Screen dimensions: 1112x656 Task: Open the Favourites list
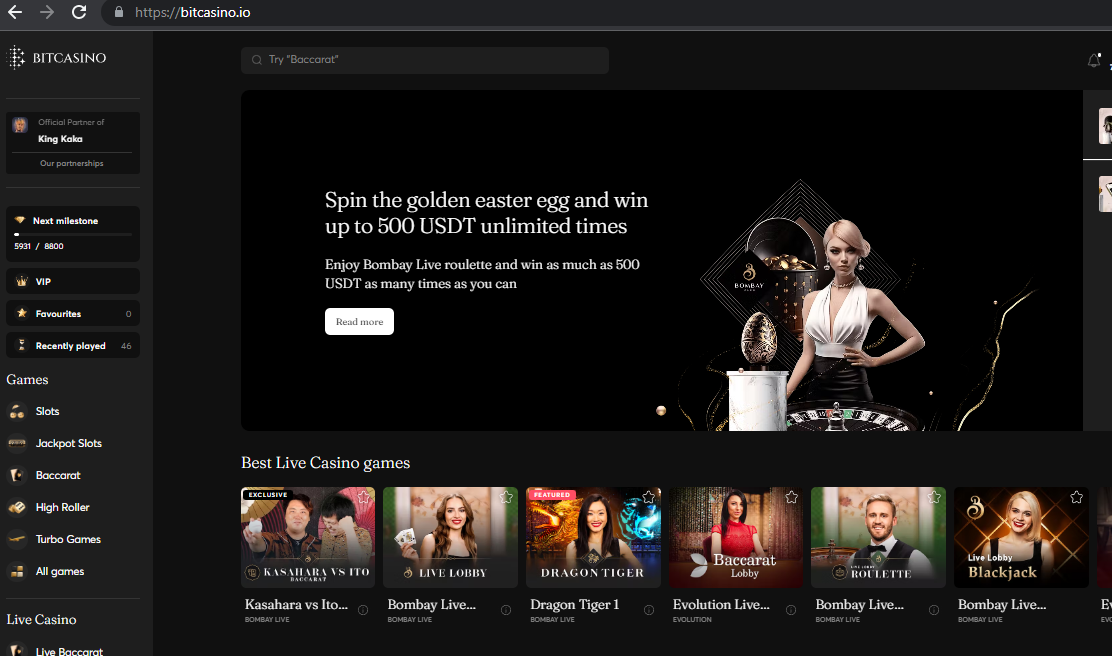coord(72,313)
